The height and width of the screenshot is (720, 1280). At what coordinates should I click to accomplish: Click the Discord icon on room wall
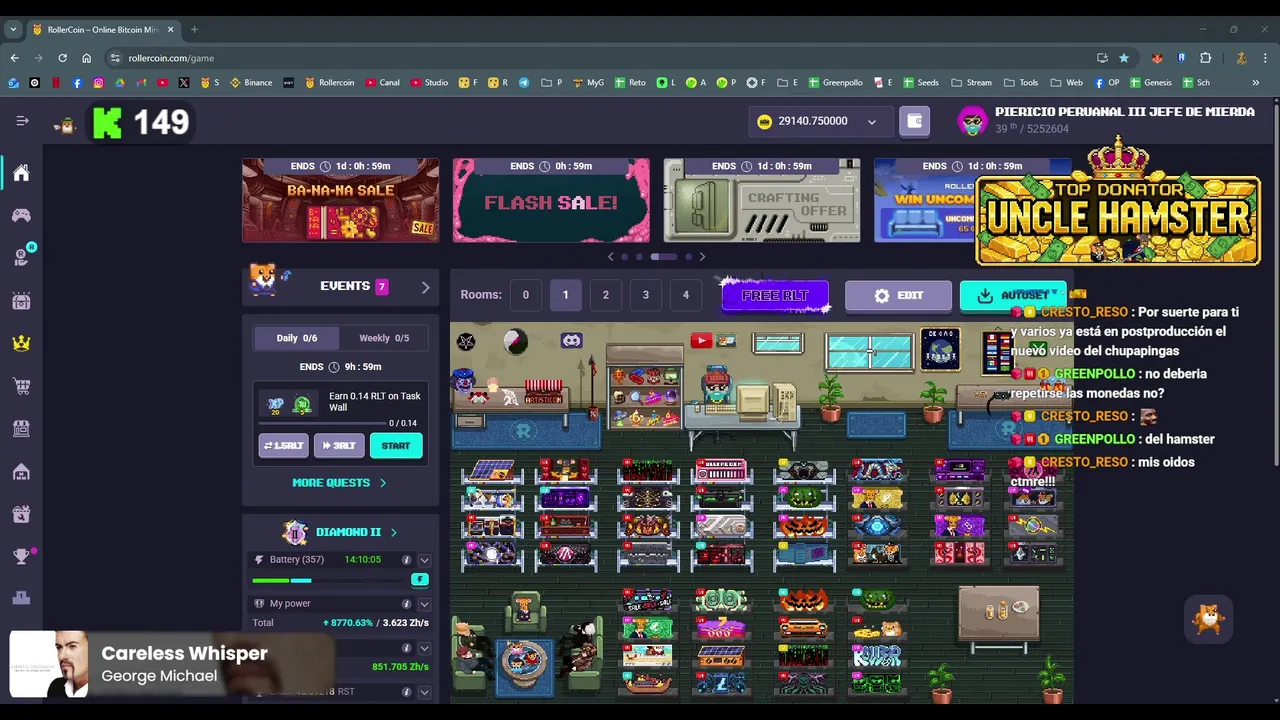(571, 341)
